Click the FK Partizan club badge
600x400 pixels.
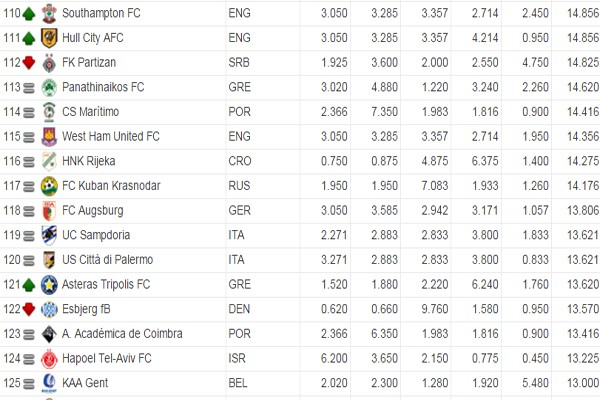pyautogui.click(x=49, y=62)
